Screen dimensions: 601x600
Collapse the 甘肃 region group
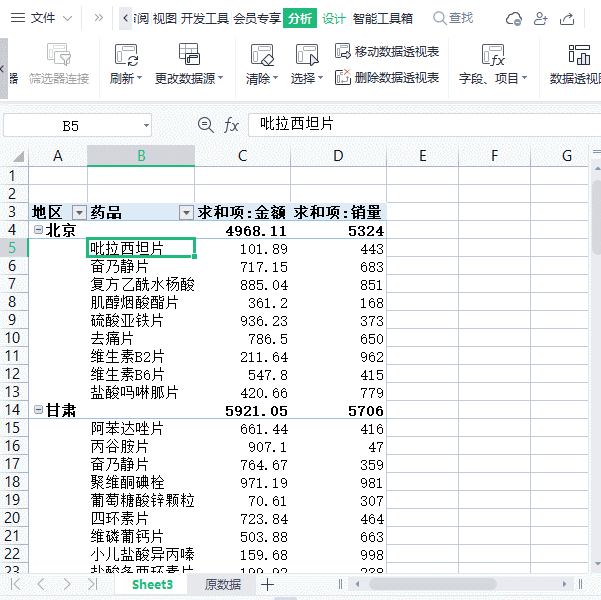point(38,410)
